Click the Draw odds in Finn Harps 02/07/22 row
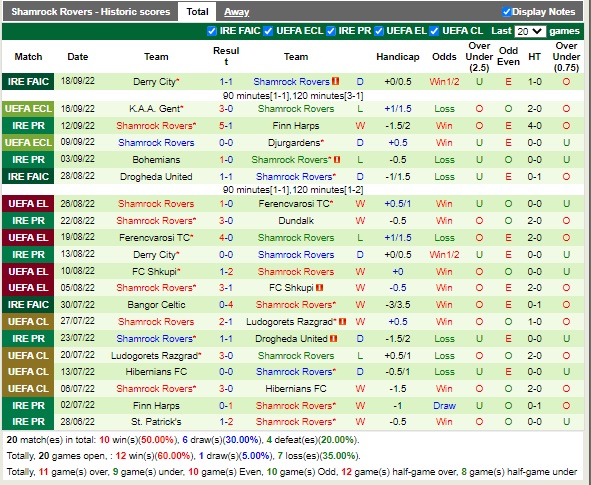Viewport: 591px width, 485px height. pos(444,405)
